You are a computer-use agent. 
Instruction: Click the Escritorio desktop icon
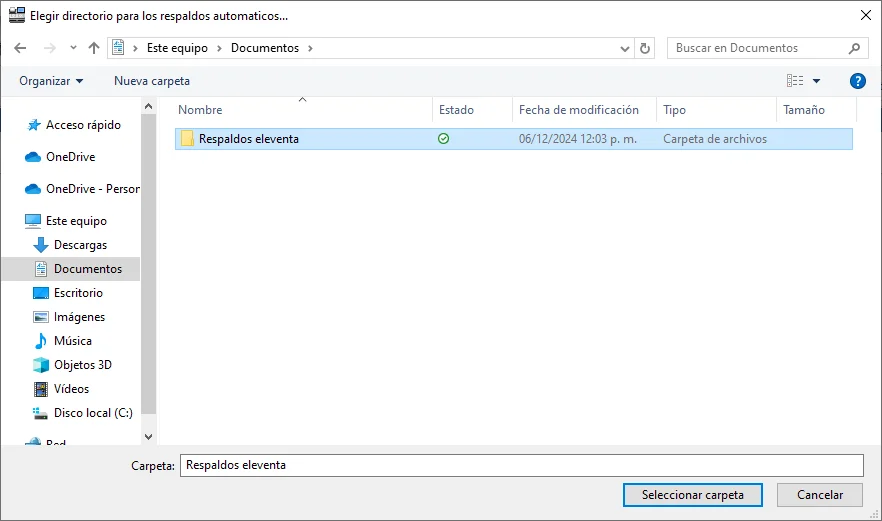pos(40,293)
